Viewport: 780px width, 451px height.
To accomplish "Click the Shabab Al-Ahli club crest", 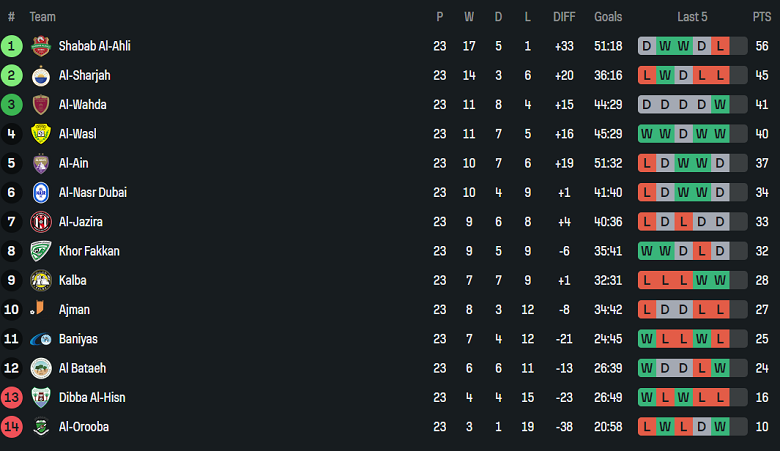I will pos(41,46).
